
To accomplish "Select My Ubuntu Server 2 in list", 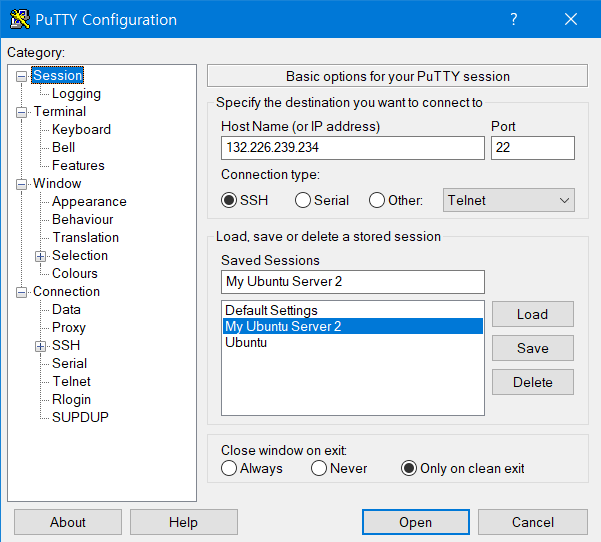I will [352, 326].
